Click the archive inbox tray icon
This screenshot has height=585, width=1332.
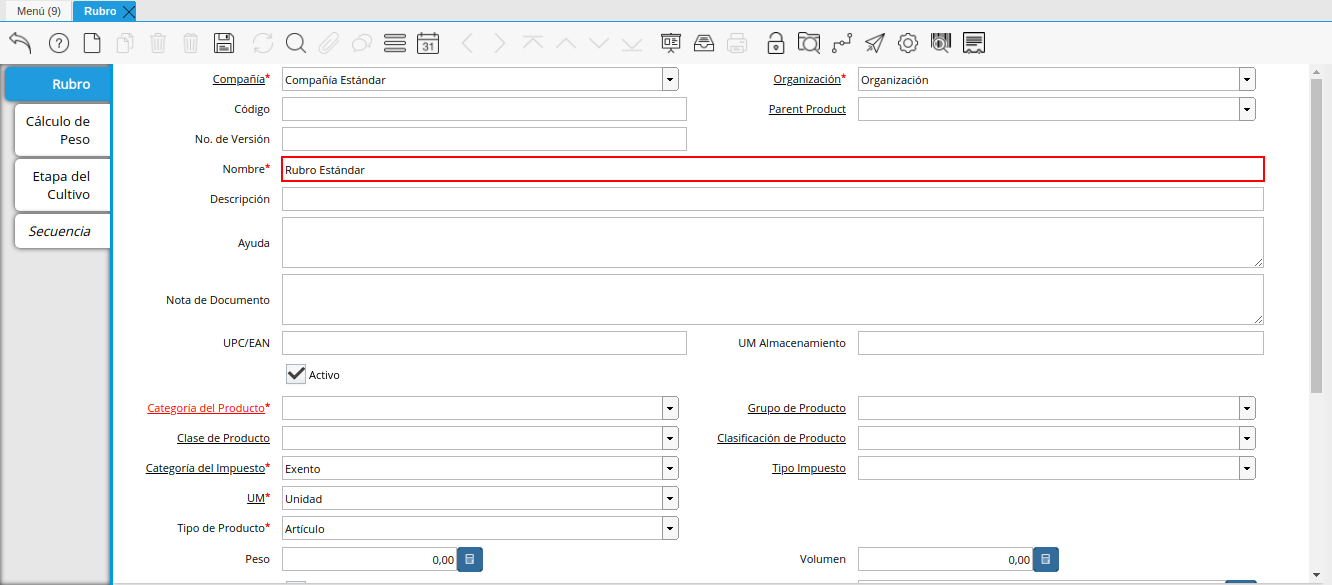(x=704, y=43)
